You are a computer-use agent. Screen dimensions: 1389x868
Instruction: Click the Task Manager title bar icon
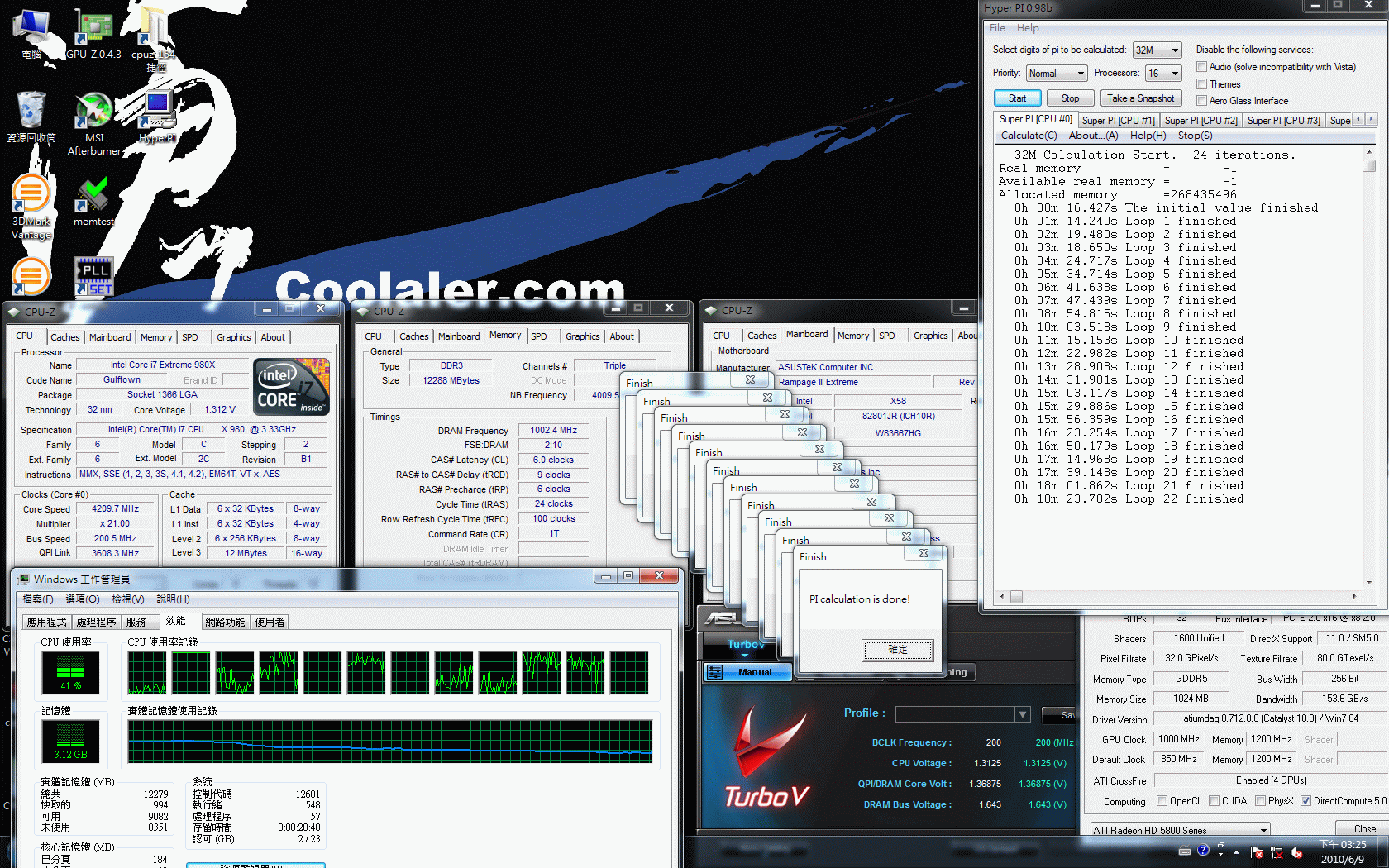(x=24, y=579)
